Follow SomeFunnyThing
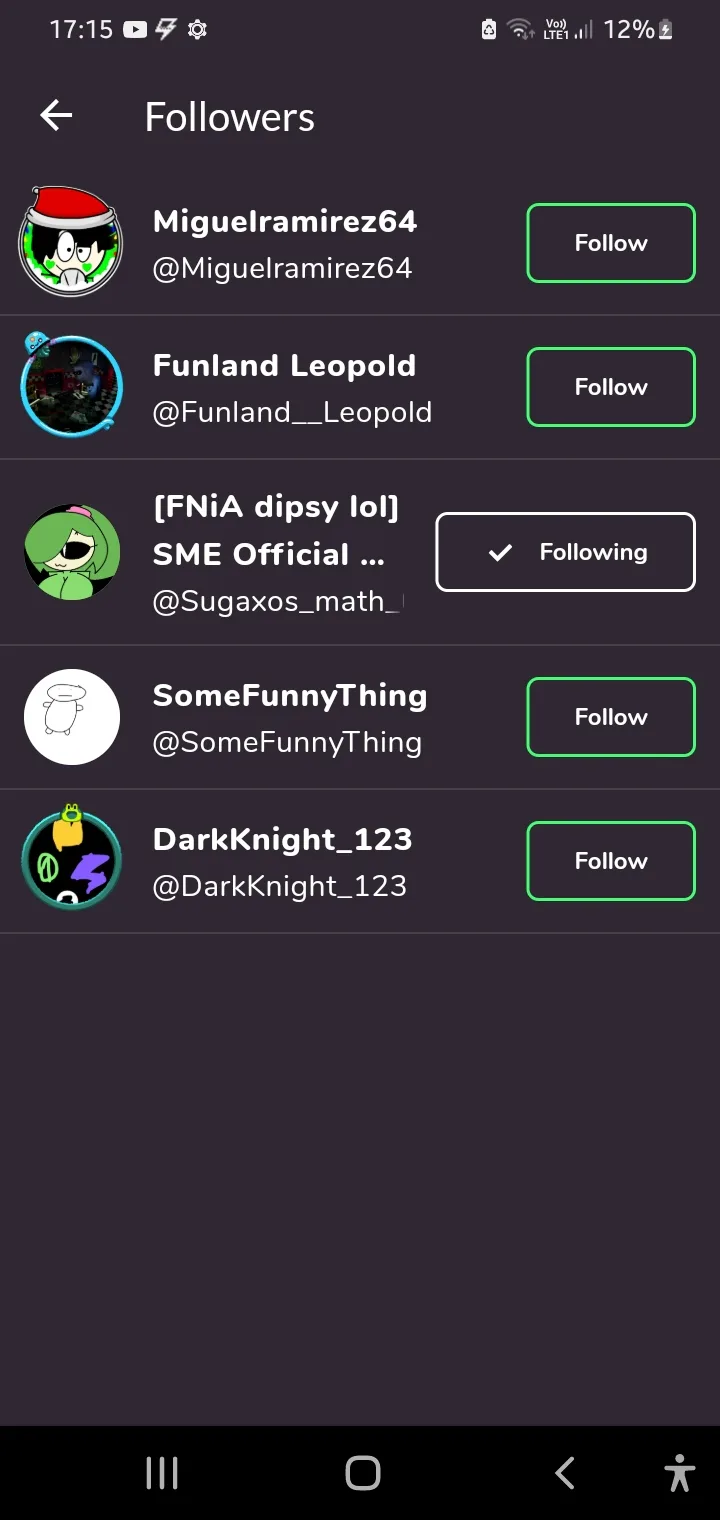Screen dimensions: 720x1520 point(610,717)
